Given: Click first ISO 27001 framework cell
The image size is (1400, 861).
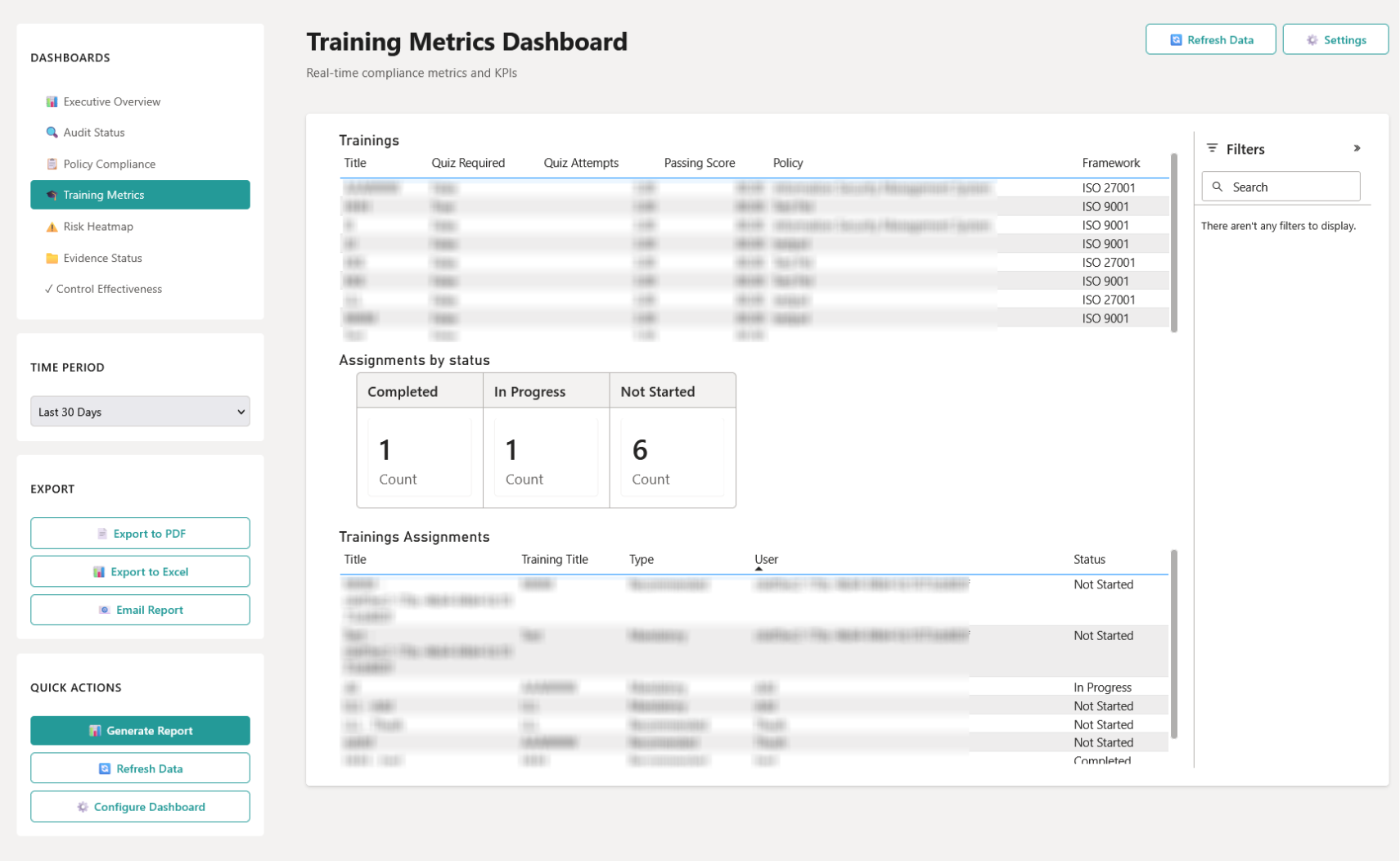Looking at the screenshot, I should [x=1108, y=188].
